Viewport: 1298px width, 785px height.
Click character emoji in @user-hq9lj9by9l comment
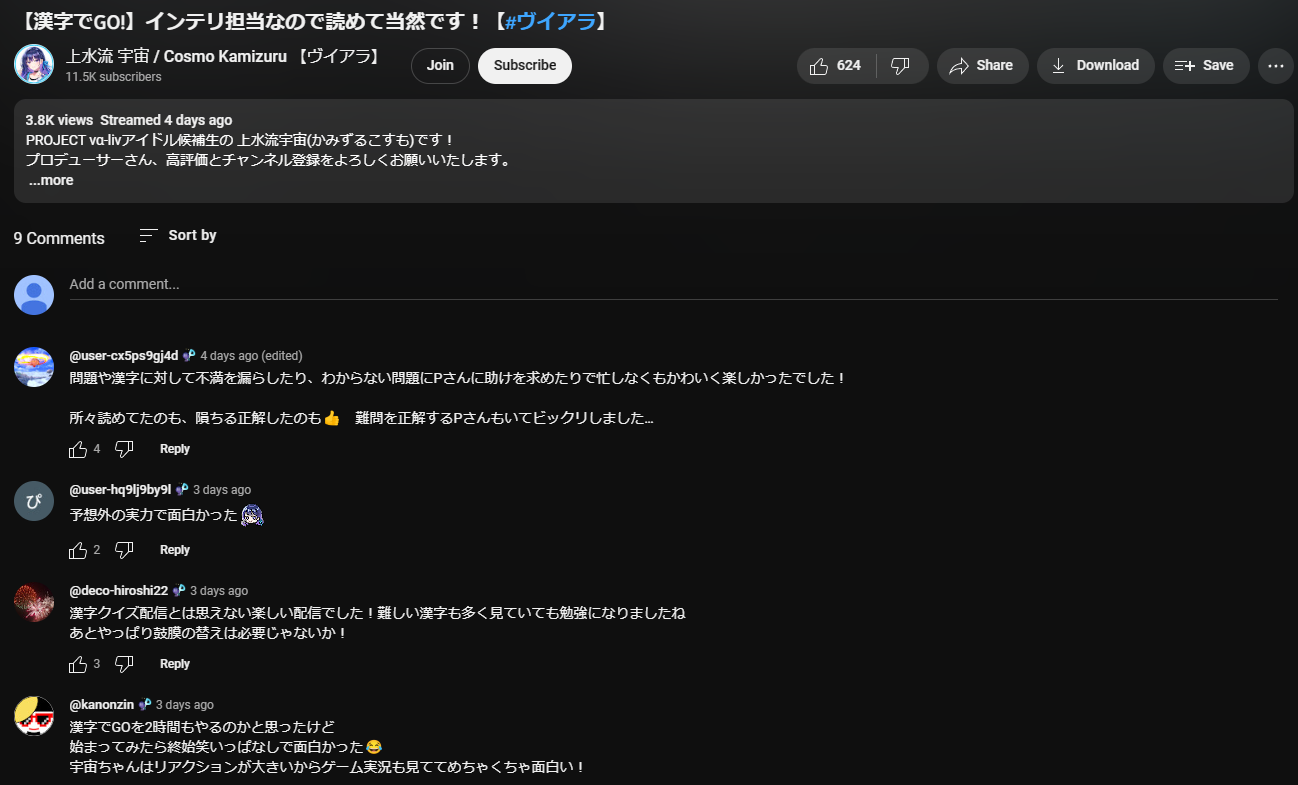coord(253,516)
